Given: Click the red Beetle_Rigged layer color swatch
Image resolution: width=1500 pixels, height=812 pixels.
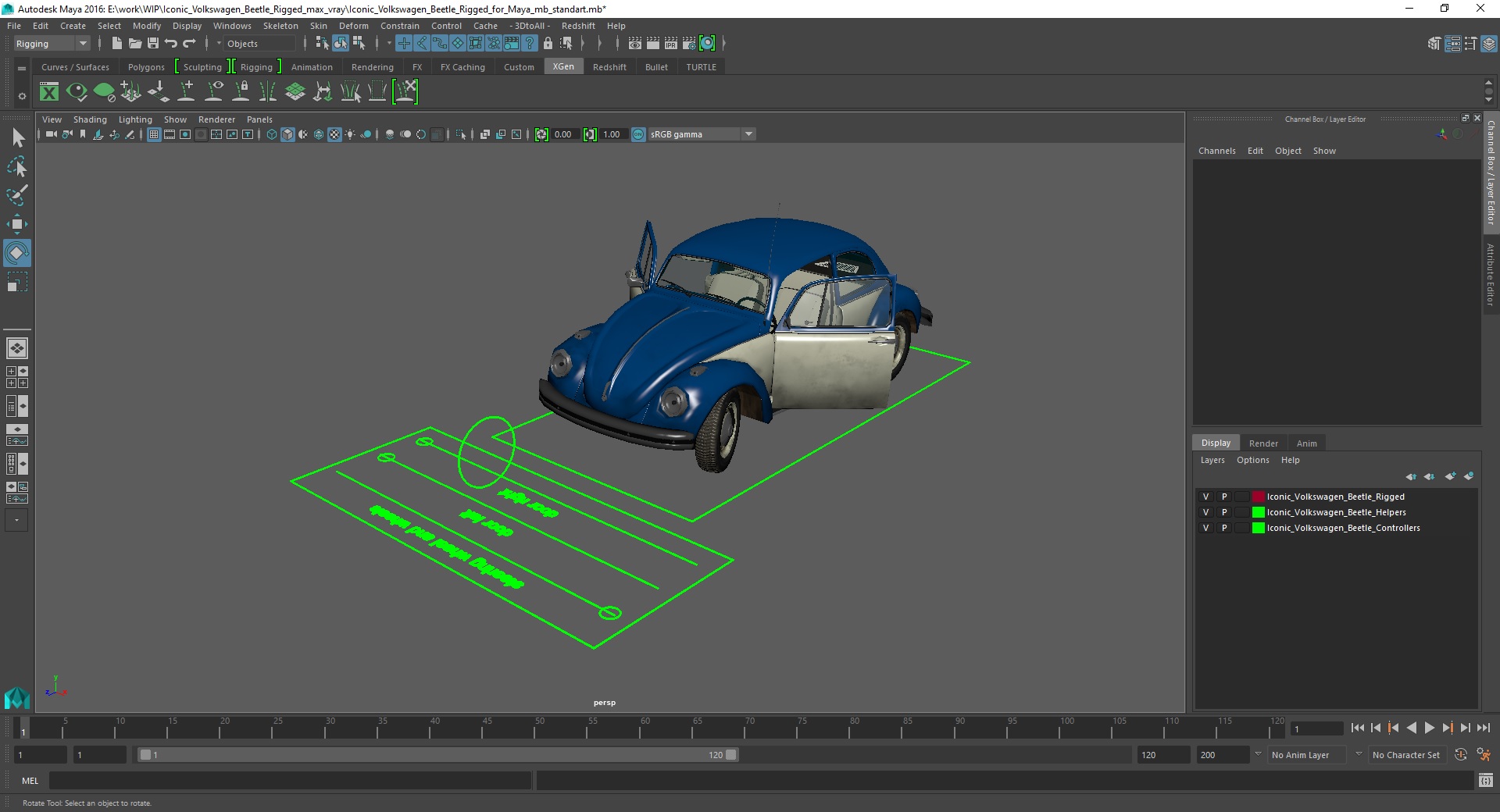Looking at the screenshot, I should (1258, 497).
